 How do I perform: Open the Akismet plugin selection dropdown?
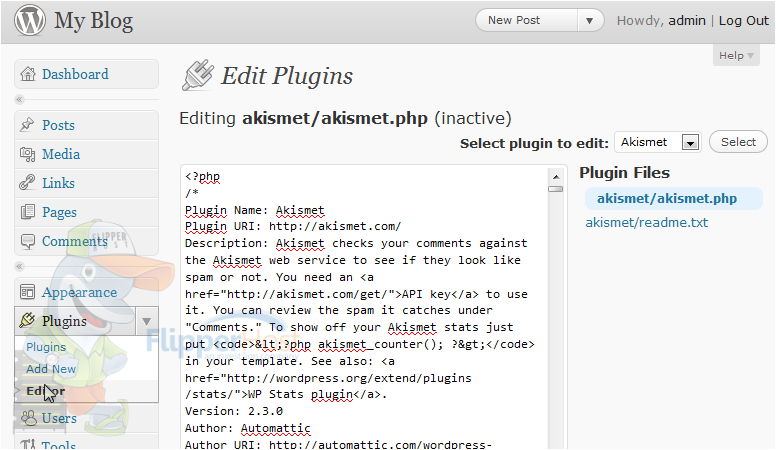coord(690,143)
